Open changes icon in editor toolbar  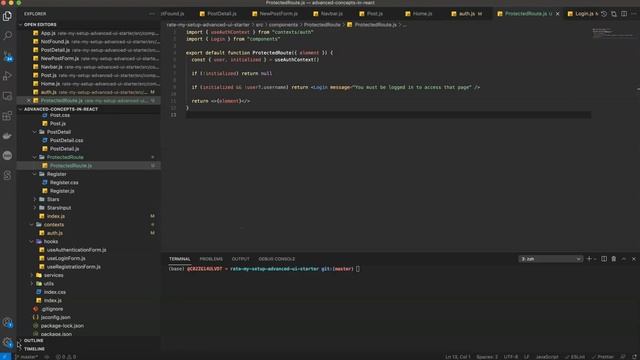click(x=614, y=14)
